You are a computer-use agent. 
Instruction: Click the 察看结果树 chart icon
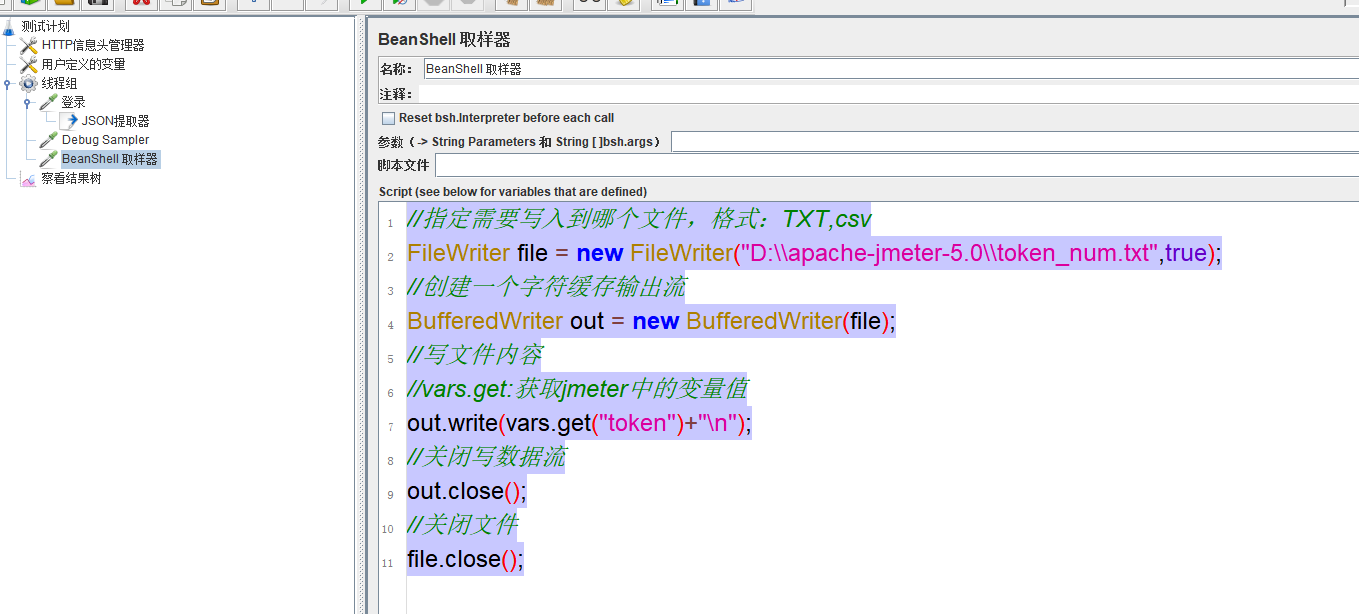click(x=29, y=179)
